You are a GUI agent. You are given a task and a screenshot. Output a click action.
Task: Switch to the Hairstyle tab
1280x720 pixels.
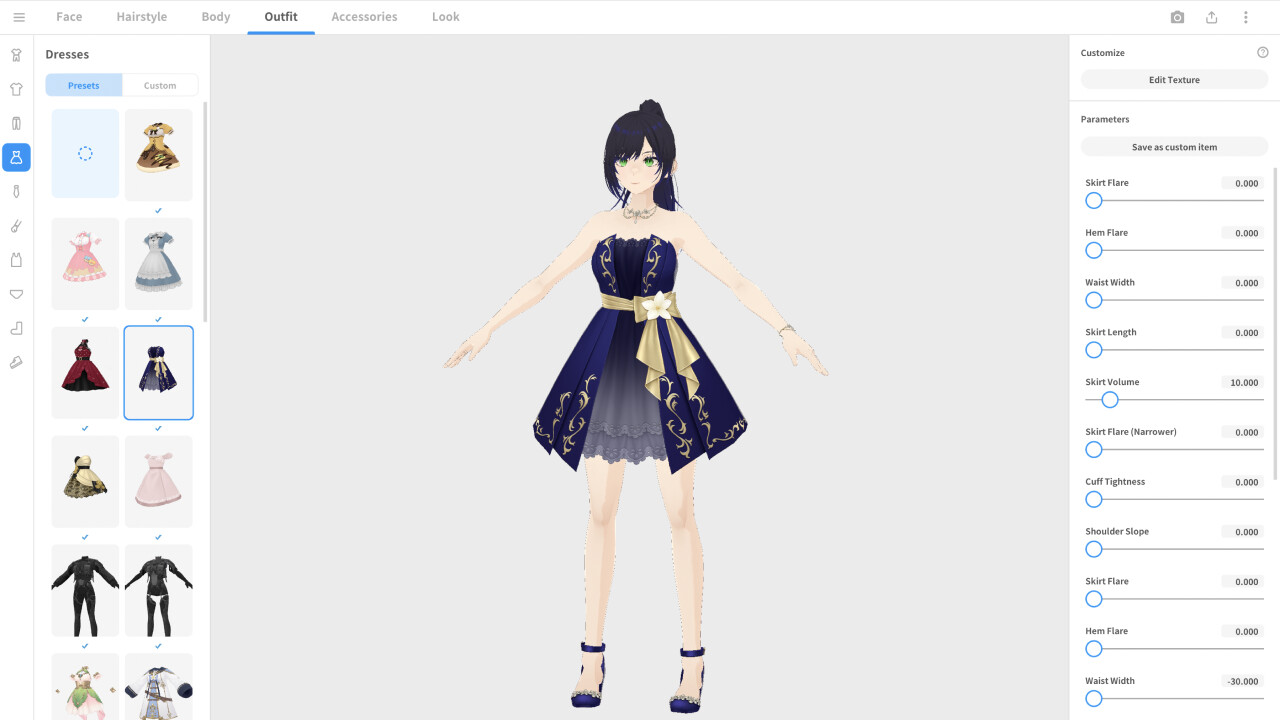point(141,16)
